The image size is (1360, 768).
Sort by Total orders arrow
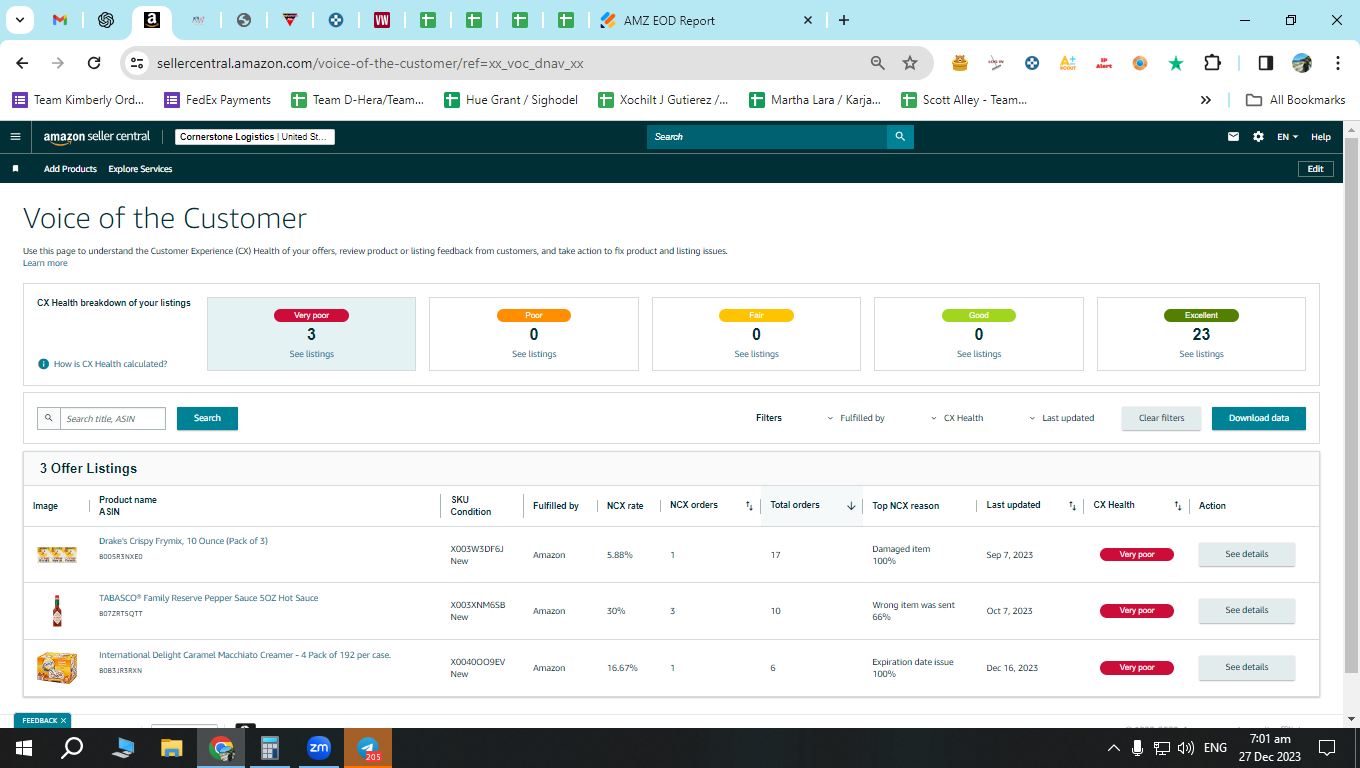tap(851, 506)
